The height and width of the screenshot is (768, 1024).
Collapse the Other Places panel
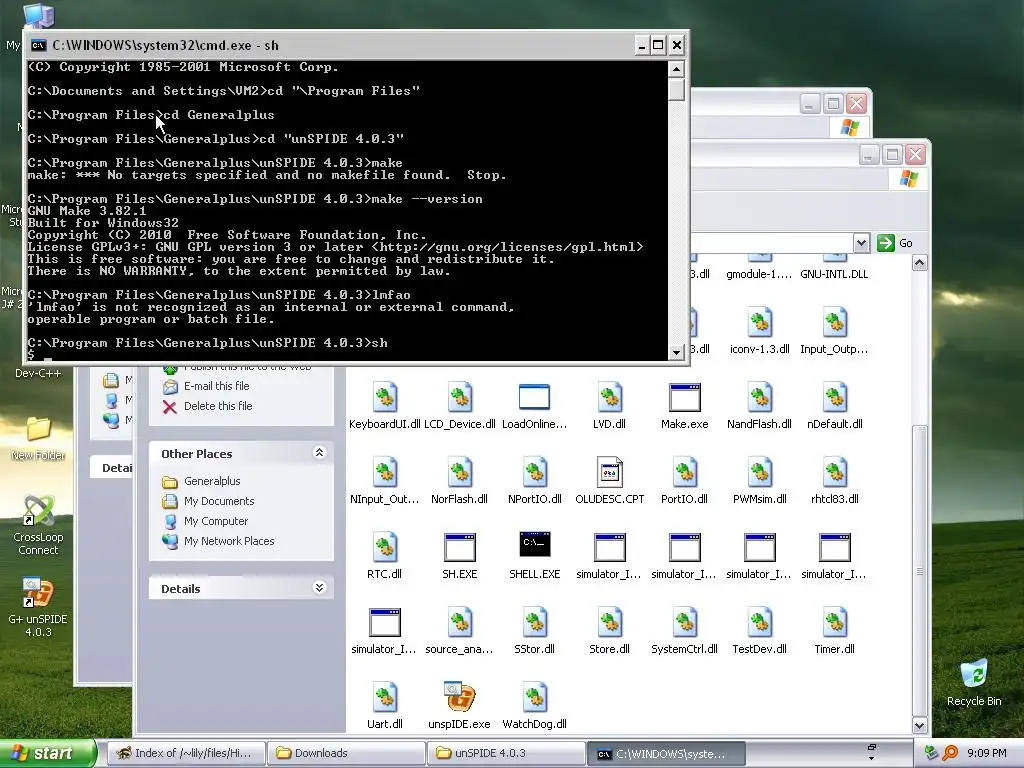[319, 453]
